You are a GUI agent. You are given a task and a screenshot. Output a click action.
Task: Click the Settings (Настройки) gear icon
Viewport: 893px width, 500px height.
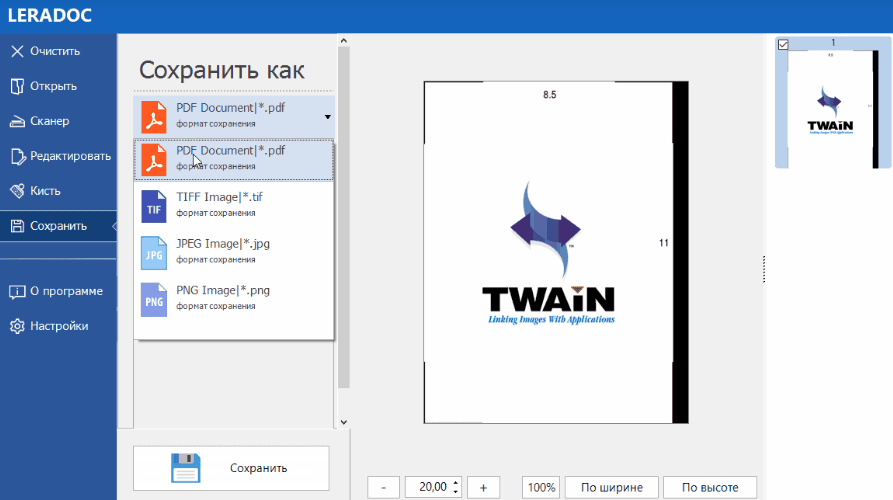[17, 326]
